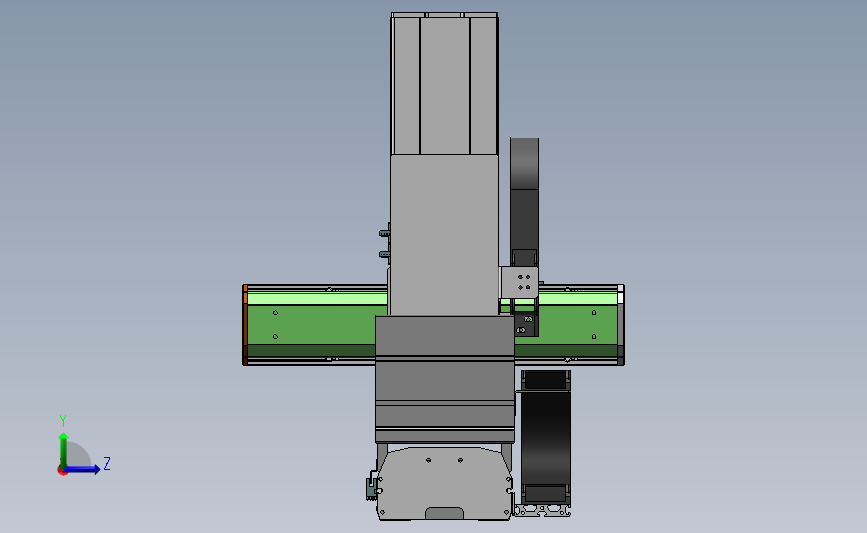Select the orange end cap on beam's left end
Screen dimensions: 867x533
pyautogui.click(x=245, y=325)
